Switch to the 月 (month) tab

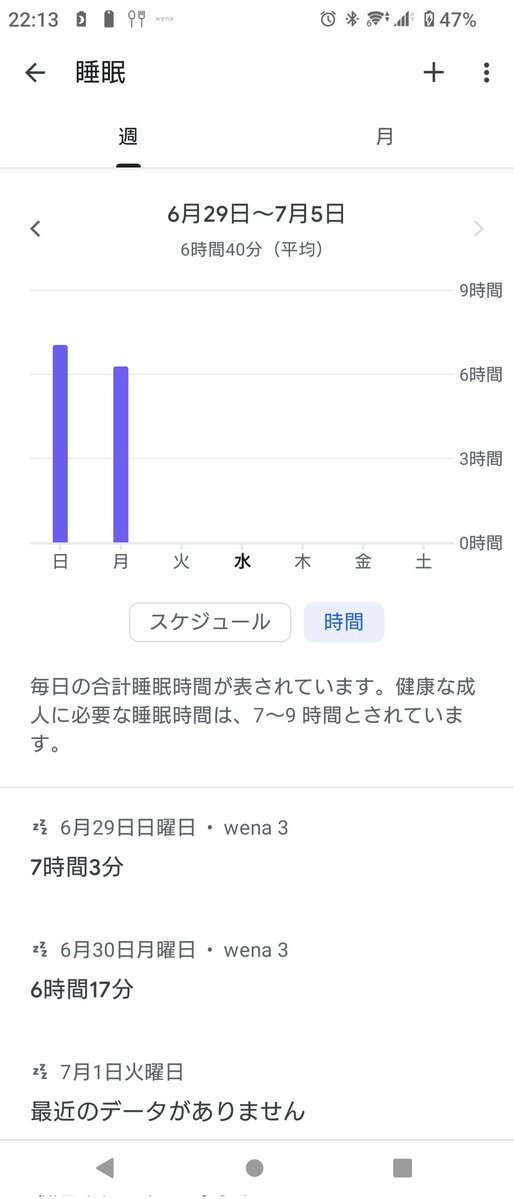[386, 137]
